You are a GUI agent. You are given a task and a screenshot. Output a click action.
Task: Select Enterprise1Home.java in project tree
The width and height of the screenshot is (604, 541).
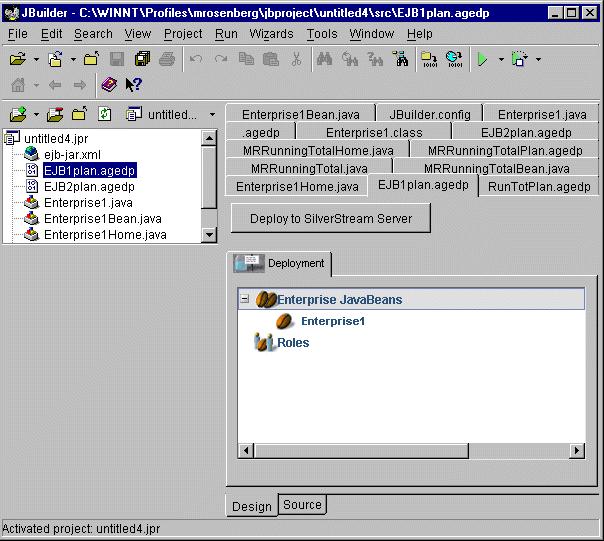click(105, 235)
